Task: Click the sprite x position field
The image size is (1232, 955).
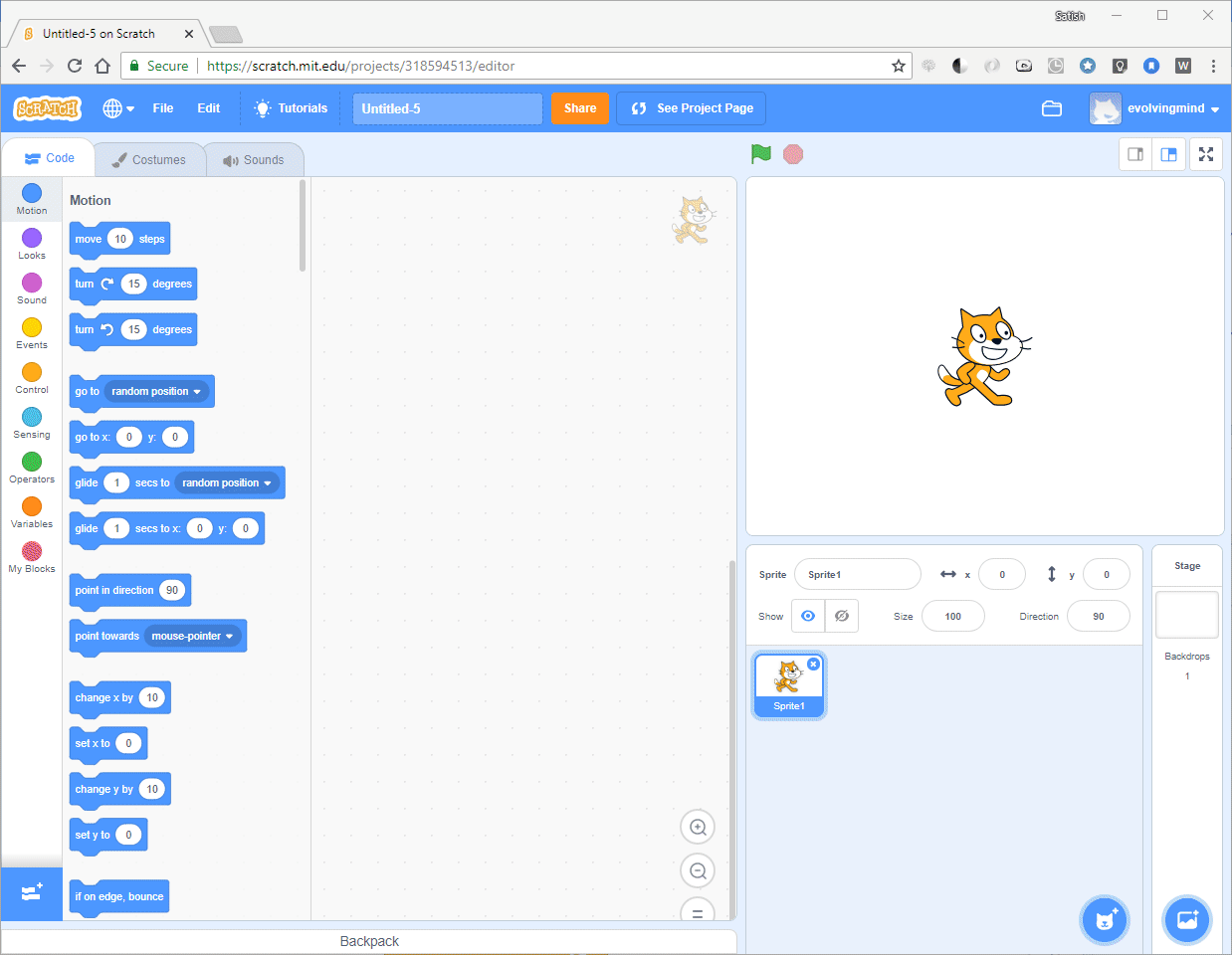Action: click(1002, 574)
